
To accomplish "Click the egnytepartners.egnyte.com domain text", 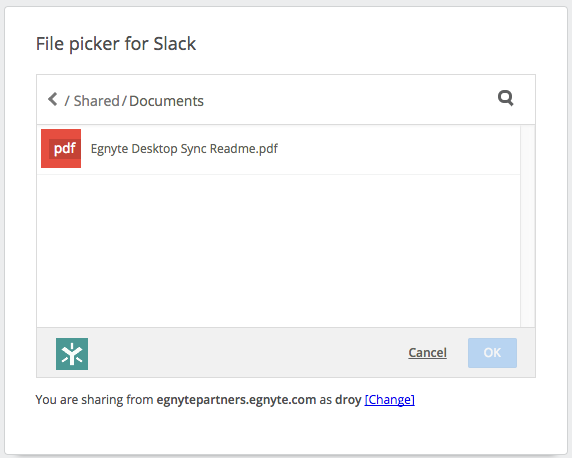I will click(x=236, y=400).
